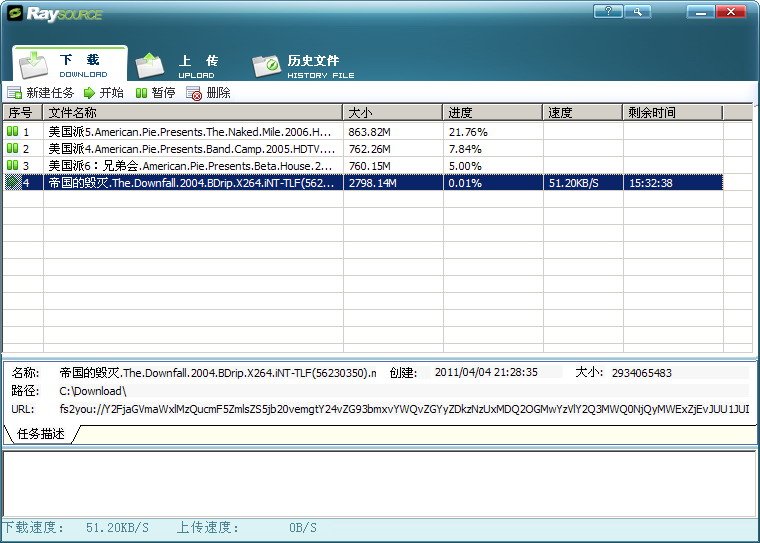This screenshot has height=543, width=760.
Task: Open the 历史文件 History File tab
Action: (x=303, y=66)
